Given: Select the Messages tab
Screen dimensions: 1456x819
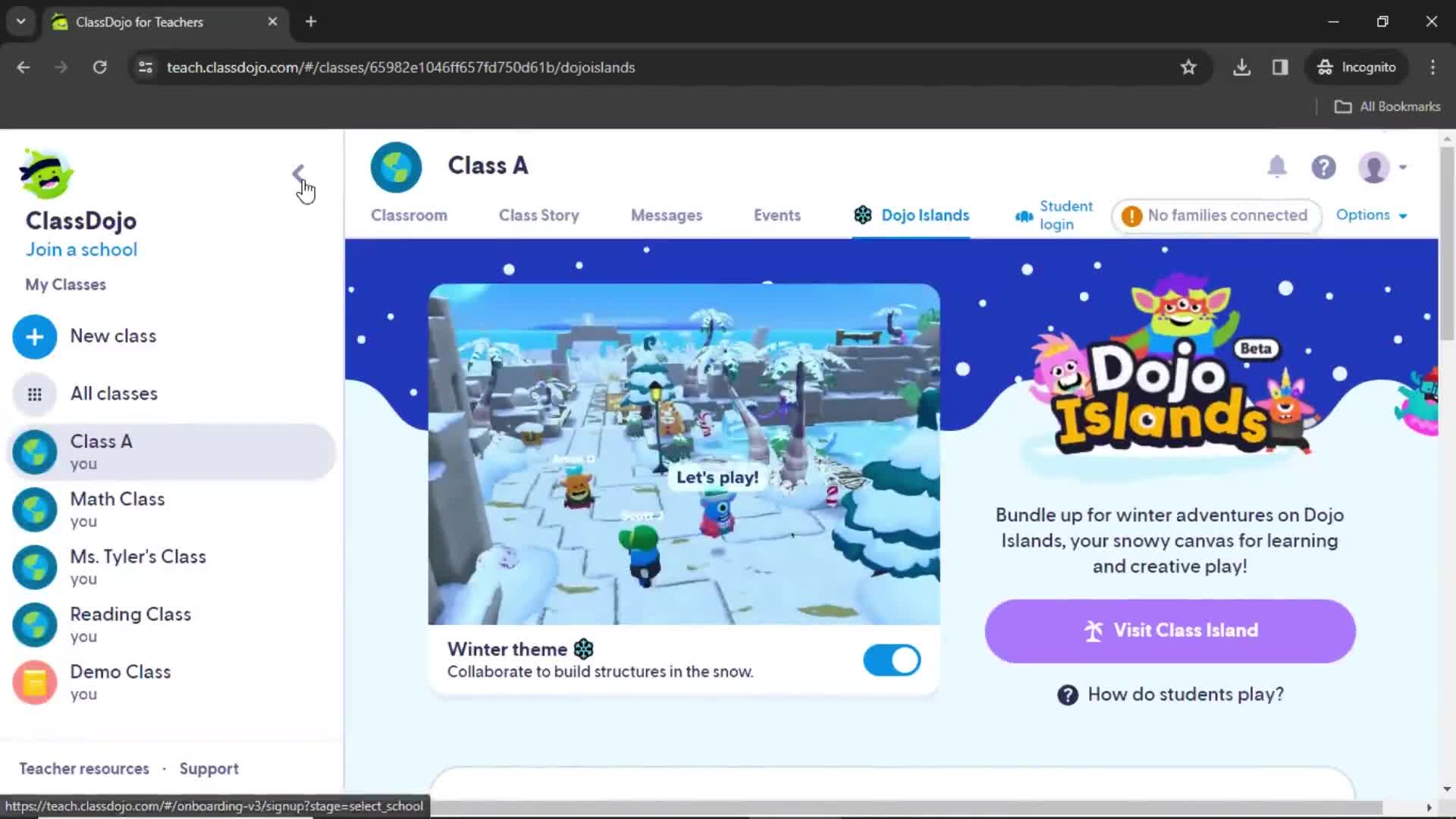Looking at the screenshot, I should (x=666, y=215).
